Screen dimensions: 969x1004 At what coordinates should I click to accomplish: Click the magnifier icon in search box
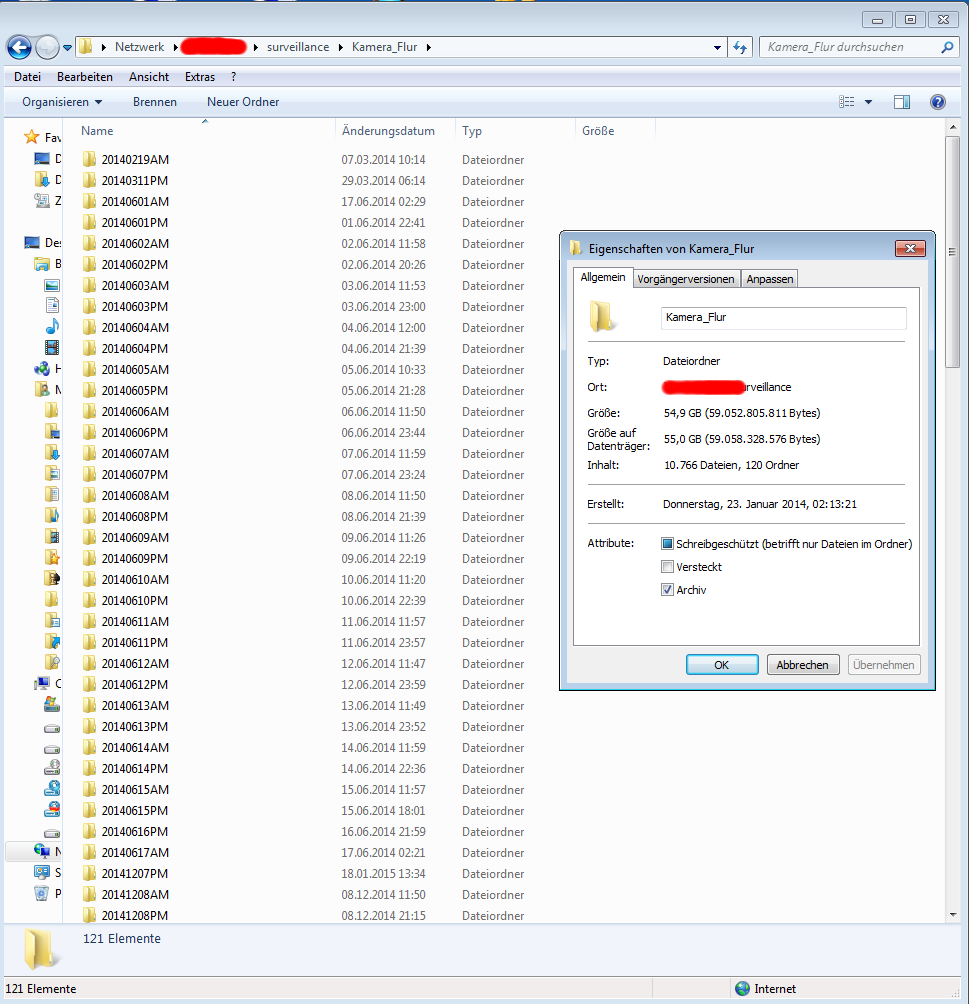coord(947,47)
